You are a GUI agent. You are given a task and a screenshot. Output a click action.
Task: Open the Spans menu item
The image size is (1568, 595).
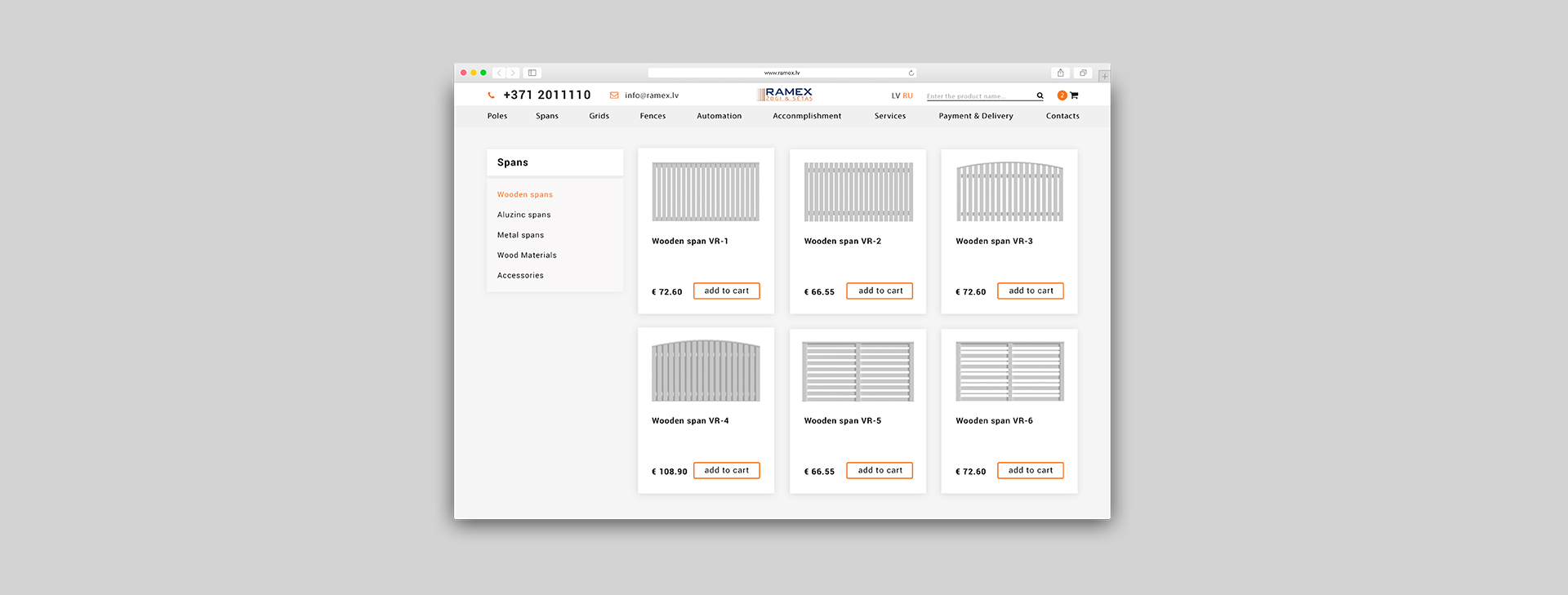tap(547, 116)
